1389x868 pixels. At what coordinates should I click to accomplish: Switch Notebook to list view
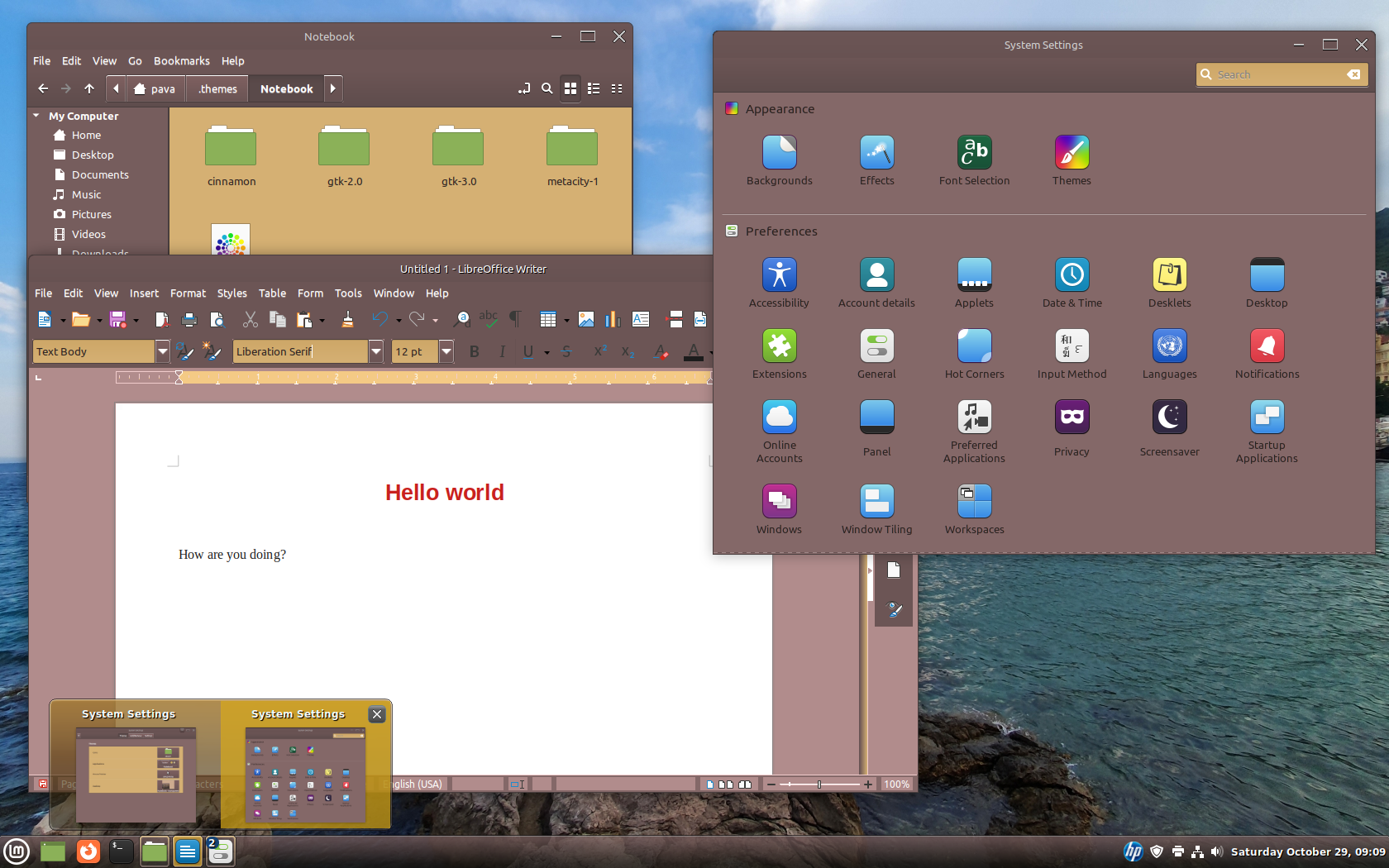pyautogui.click(x=594, y=88)
